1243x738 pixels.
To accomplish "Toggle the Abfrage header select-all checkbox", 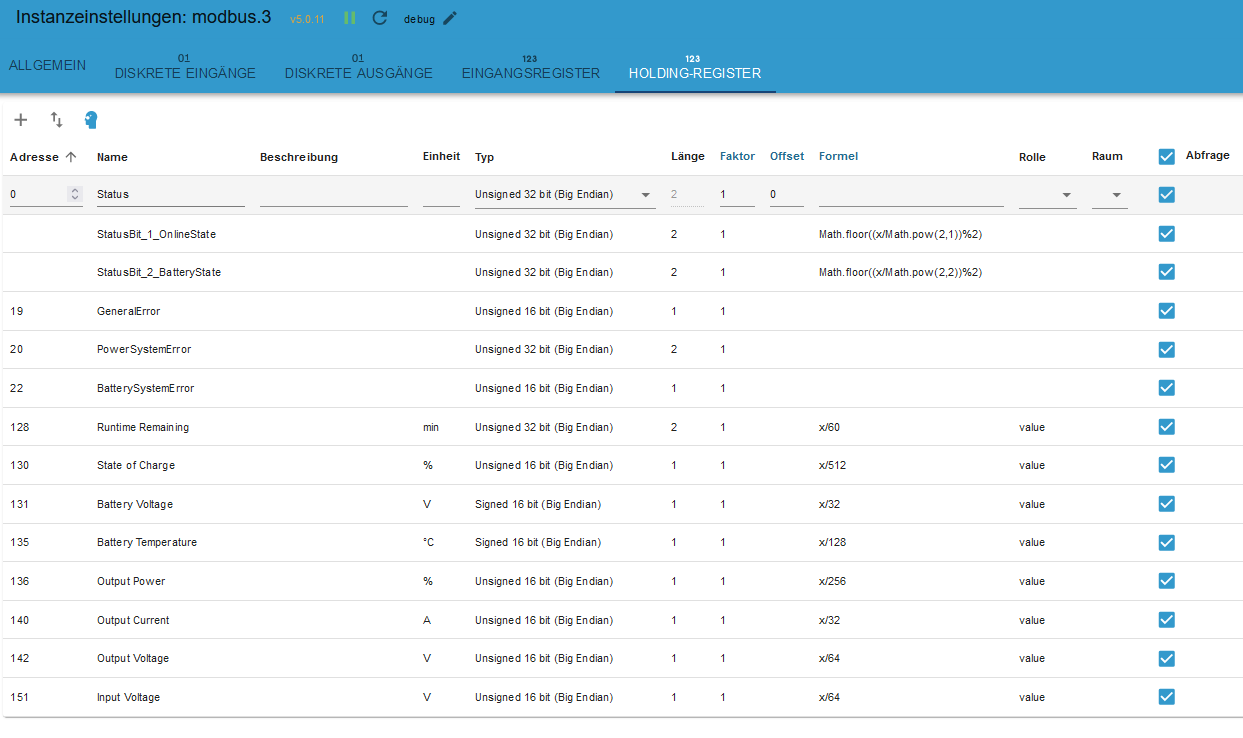I will point(1166,156).
